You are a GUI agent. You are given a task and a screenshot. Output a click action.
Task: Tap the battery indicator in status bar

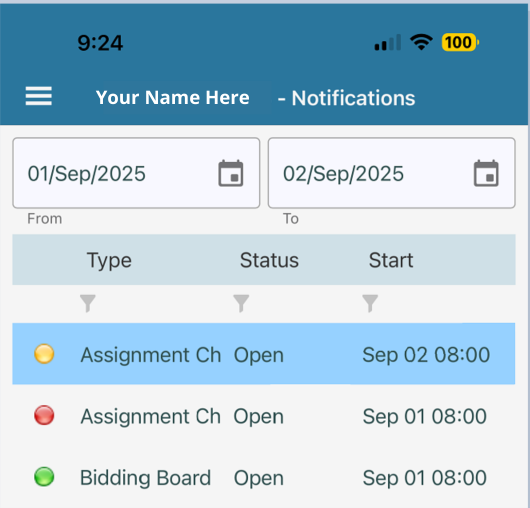click(460, 43)
